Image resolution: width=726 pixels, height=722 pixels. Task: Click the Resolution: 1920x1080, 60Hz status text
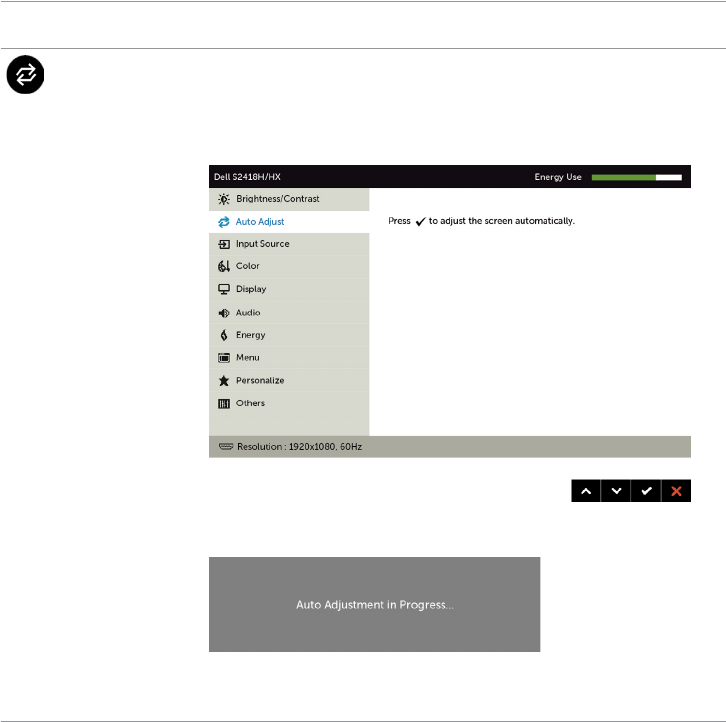click(300, 447)
